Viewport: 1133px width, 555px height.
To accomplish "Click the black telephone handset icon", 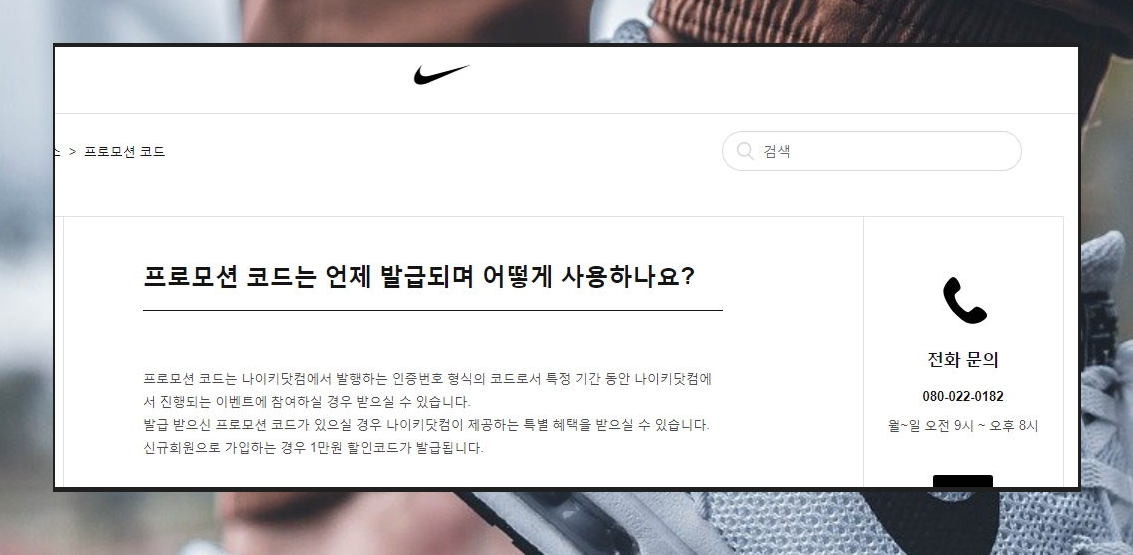I will 964,300.
